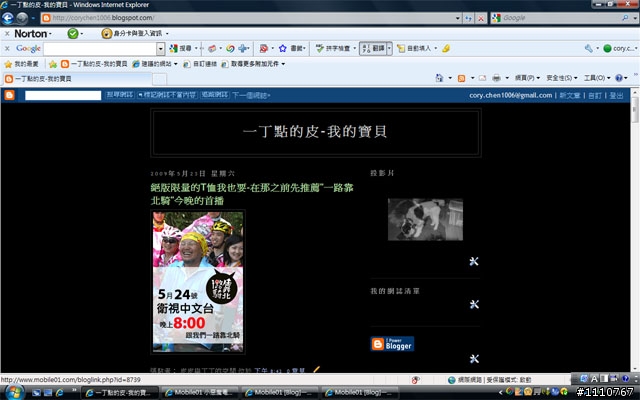The height and width of the screenshot is (400, 640).
Task: Click the Blogger navbar search field
Action: 63,95
